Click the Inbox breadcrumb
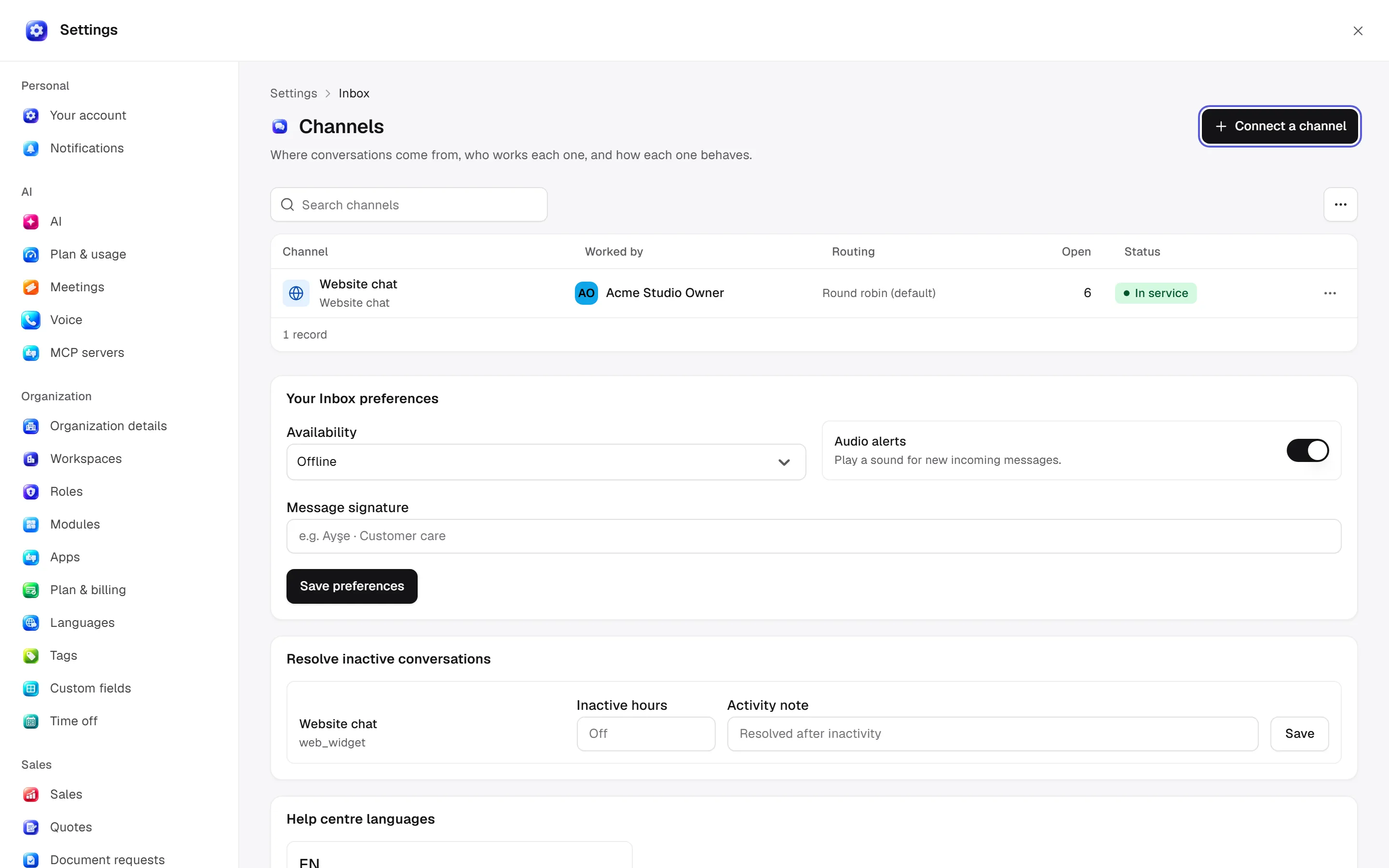This screenshot has height=868, width=1389. (x=354, y=93)
